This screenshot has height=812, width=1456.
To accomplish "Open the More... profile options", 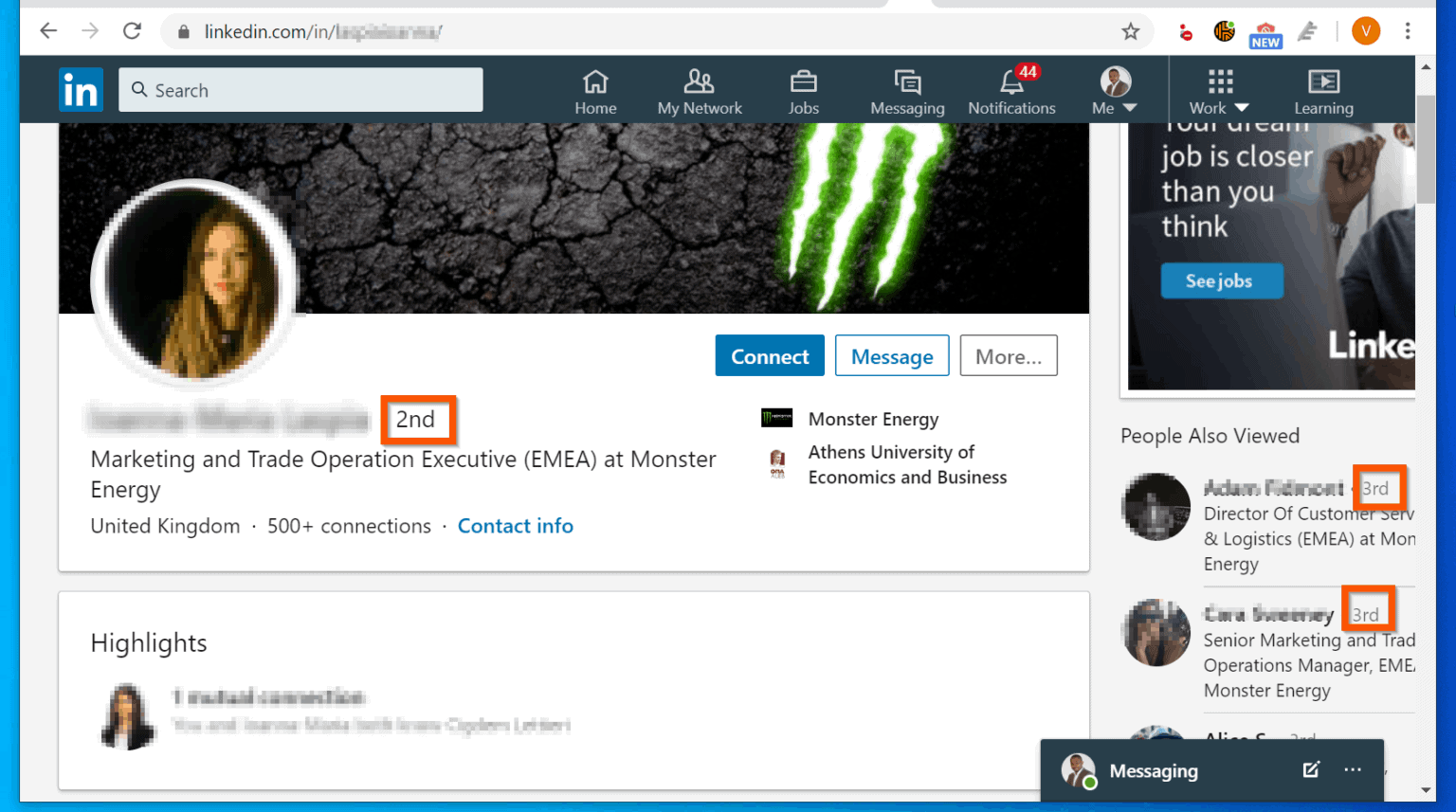I will pyautogui.click(x=1009, y=356).
